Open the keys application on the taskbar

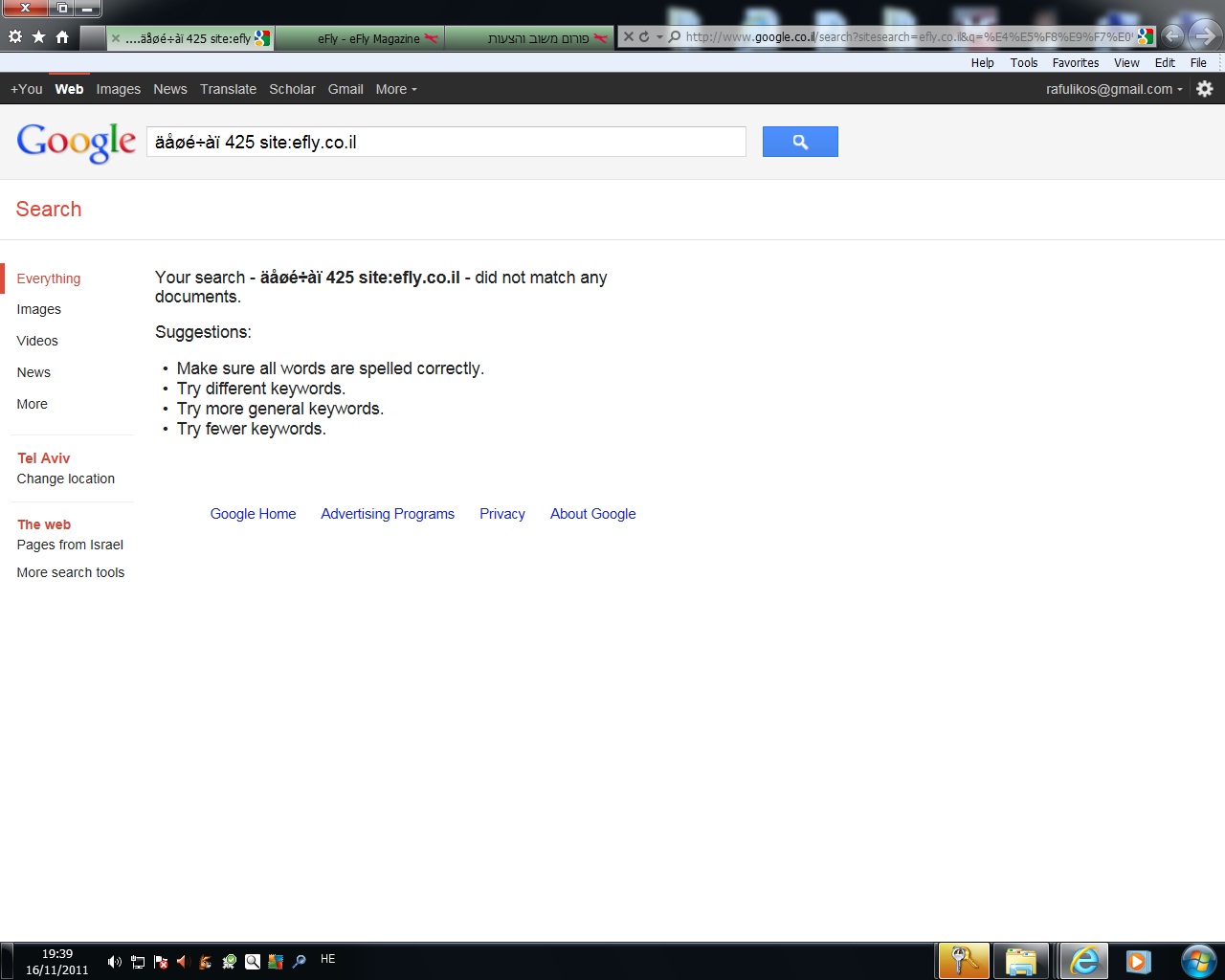pyautogui.click(x=964, y=961)
